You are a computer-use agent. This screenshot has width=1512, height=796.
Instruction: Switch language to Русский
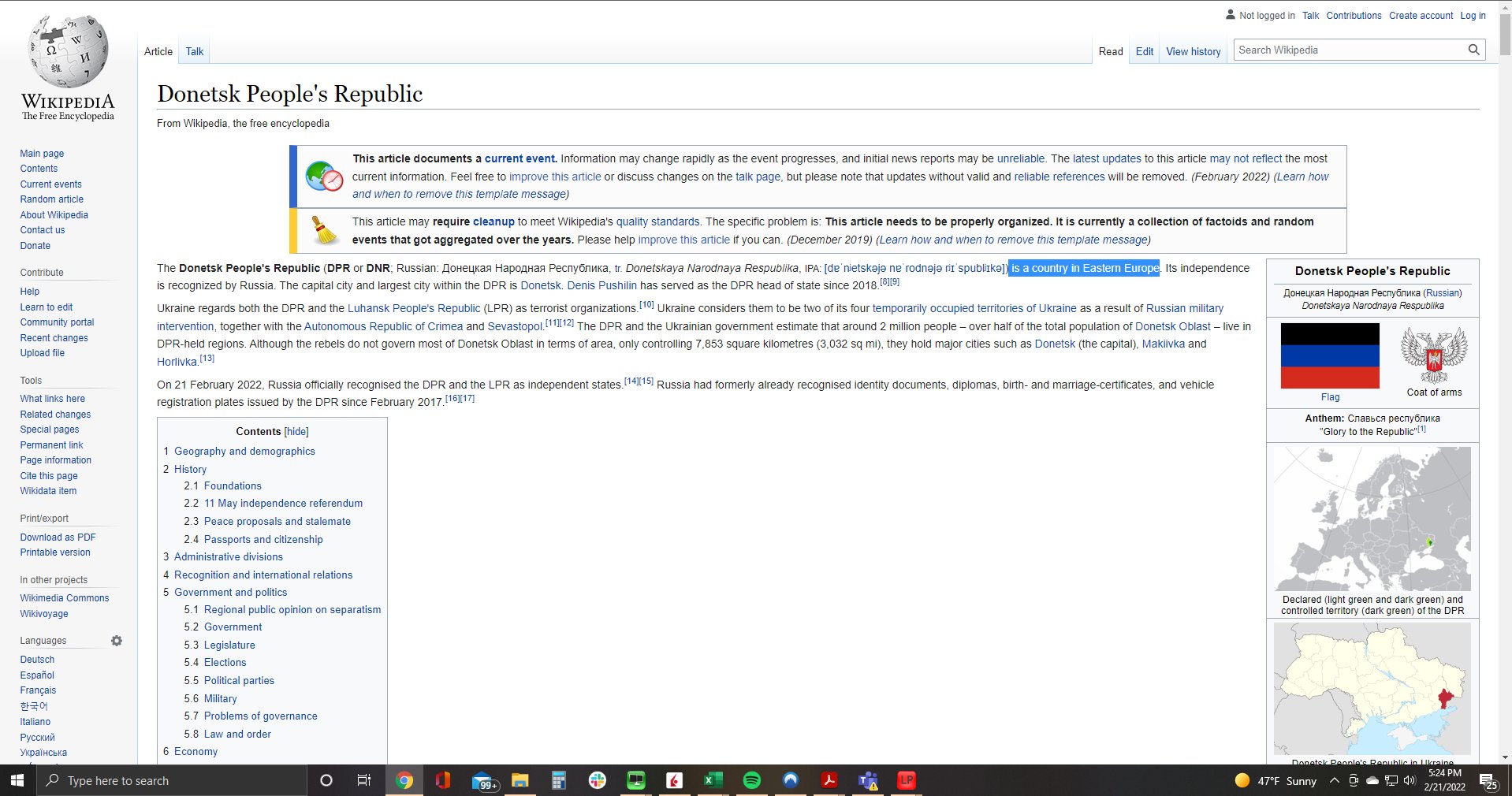tap(37, 738)
